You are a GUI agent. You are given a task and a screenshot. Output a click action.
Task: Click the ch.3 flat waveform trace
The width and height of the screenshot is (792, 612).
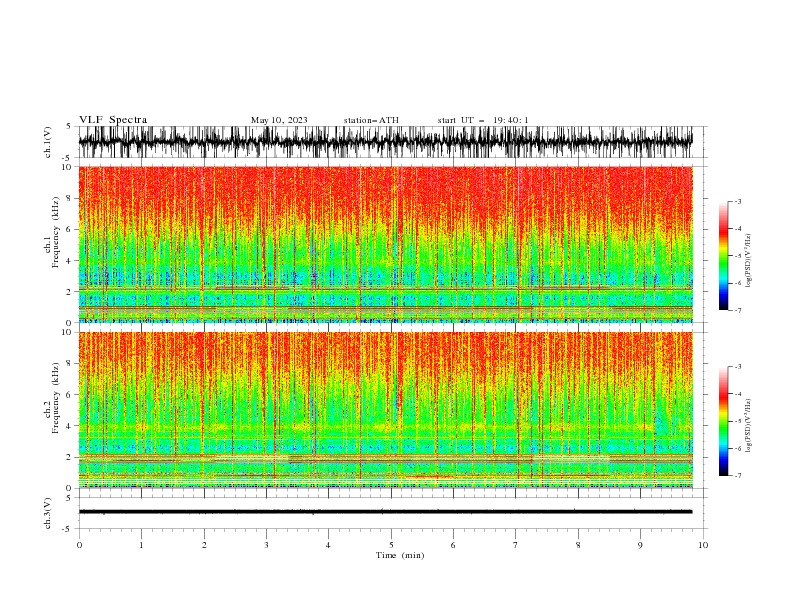[385, 512]
